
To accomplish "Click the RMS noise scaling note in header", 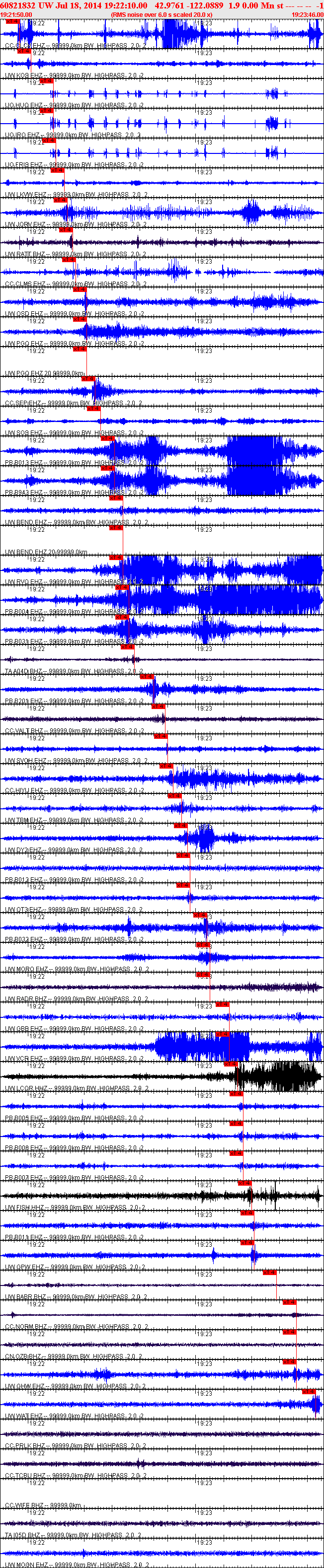I will point(162,14).
